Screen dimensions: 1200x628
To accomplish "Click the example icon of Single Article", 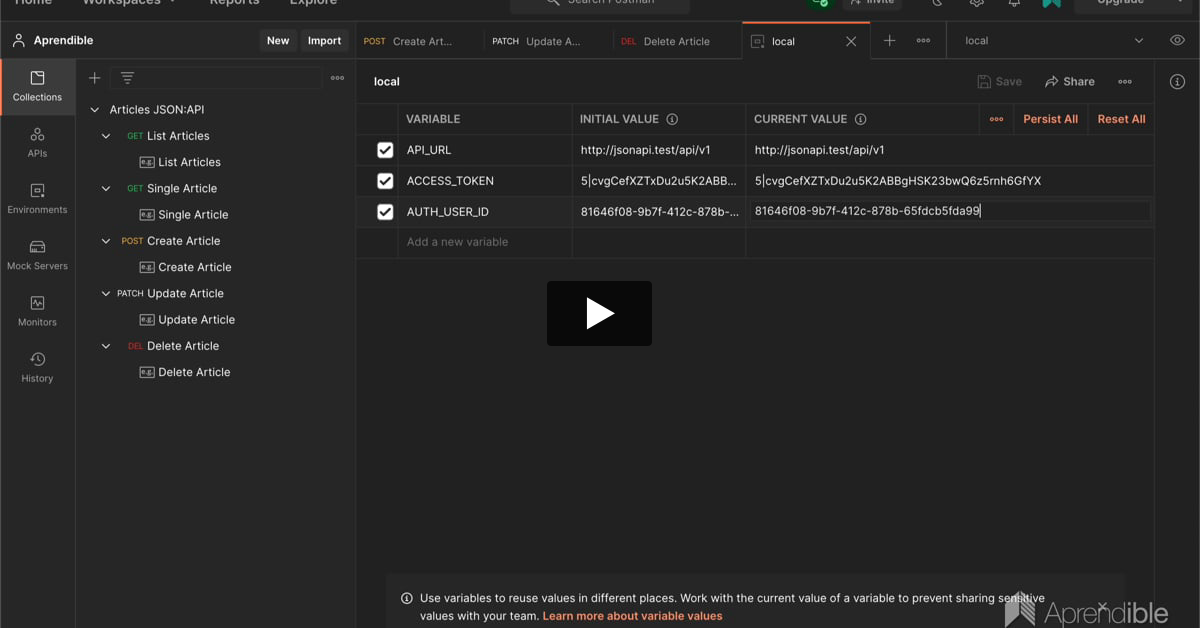I will pos(147,215).
